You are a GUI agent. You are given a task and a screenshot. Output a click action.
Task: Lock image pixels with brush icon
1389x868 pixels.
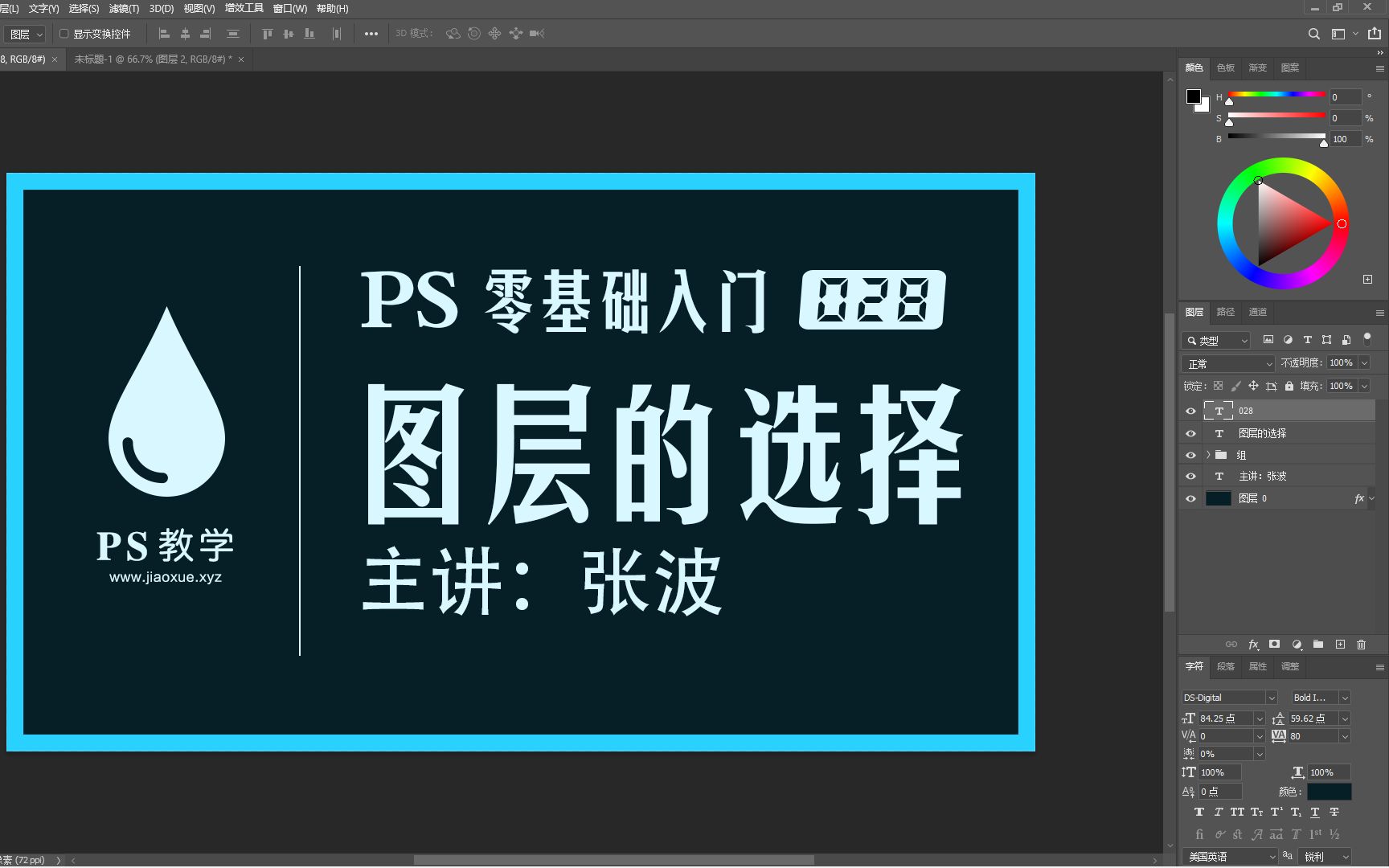[x=1235, y=386]
